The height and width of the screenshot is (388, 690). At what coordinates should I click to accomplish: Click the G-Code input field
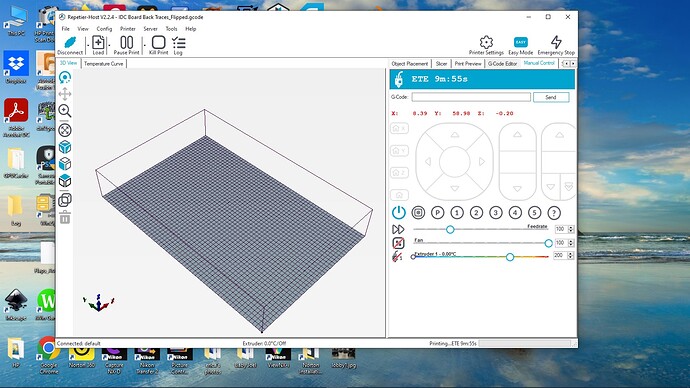click(x=471, y=97)
